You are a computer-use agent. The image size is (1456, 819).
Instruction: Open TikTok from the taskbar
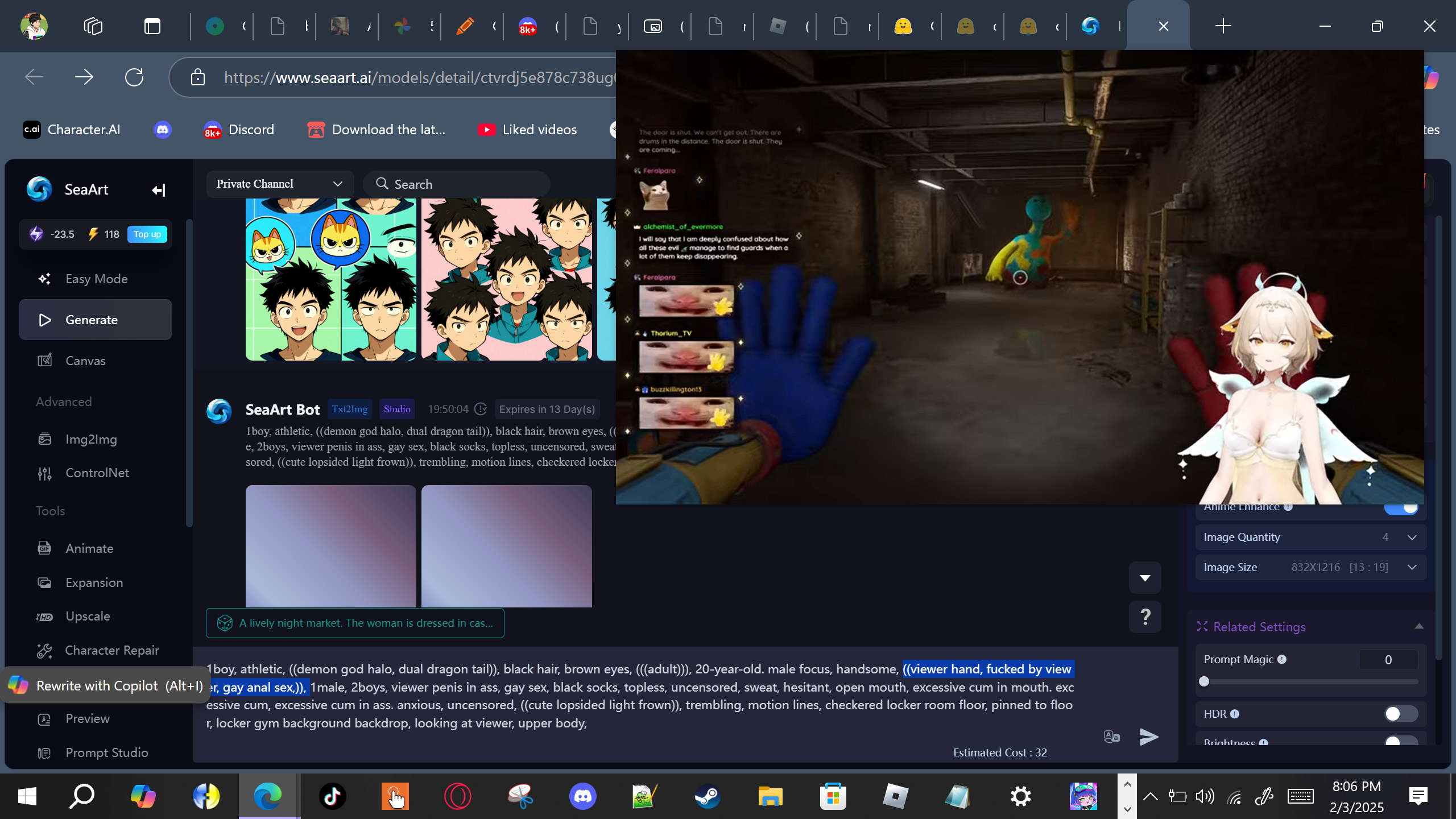(333, 796)
